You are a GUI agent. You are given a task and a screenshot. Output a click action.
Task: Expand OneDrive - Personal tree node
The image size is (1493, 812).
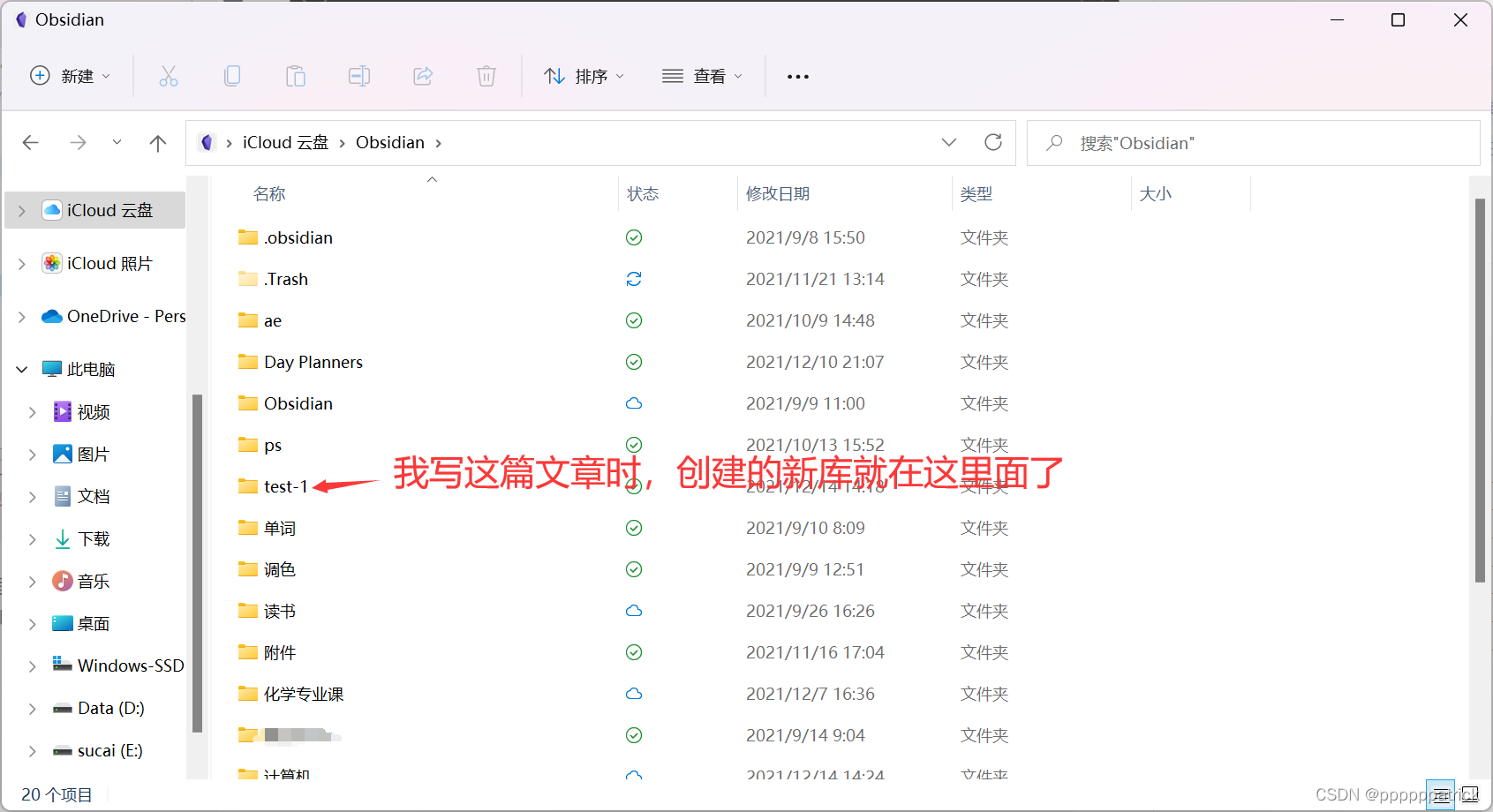tap(22, 316)
